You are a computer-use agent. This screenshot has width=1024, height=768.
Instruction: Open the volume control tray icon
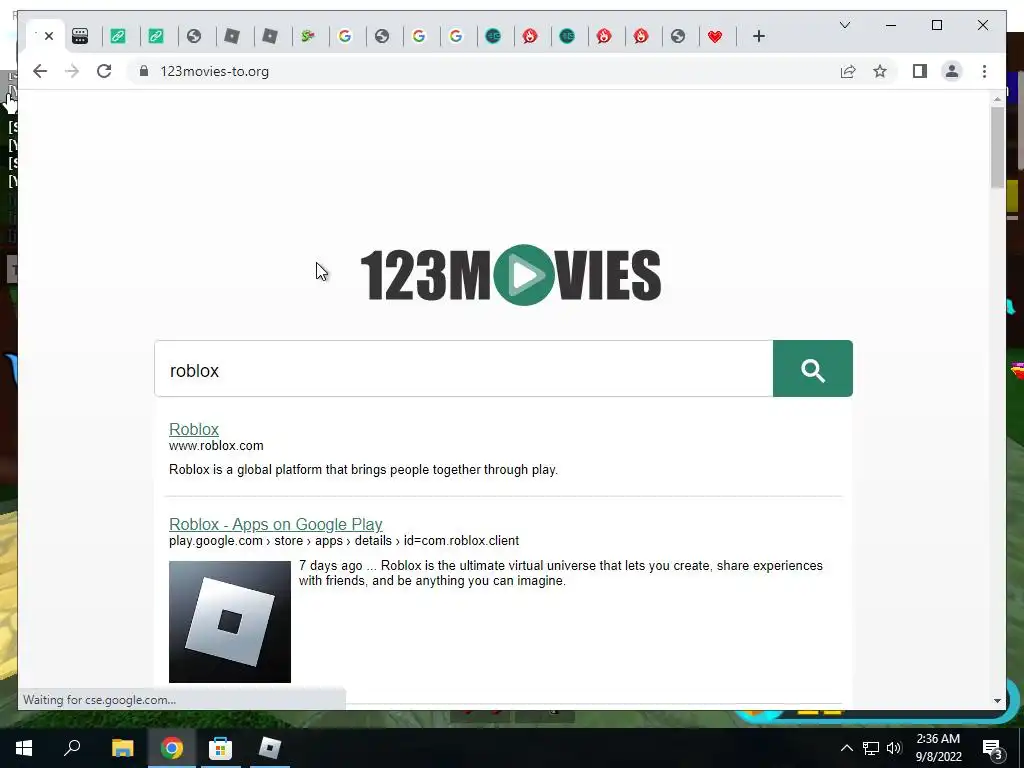pyautogui.click(x=894, y=748)
